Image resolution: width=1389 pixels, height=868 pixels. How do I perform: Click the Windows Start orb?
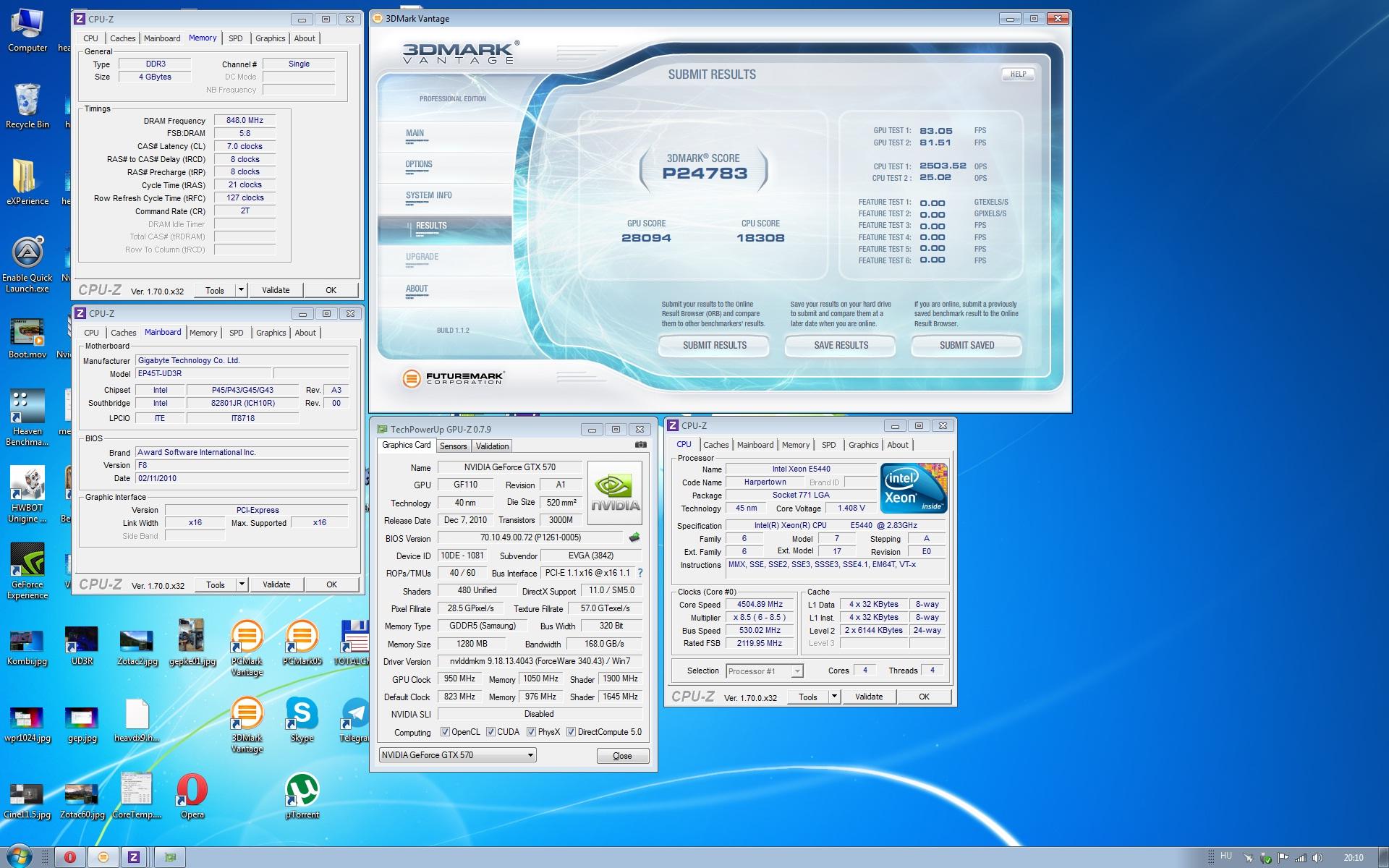(x=19, y=856)
